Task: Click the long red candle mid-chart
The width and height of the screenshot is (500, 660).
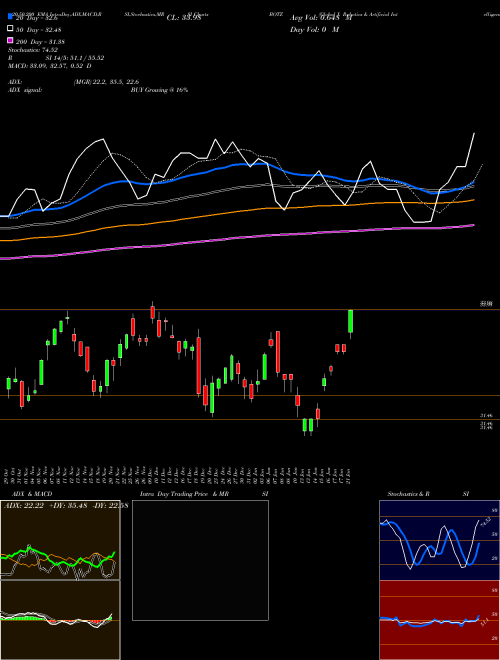Action: (x=199, y=365)
